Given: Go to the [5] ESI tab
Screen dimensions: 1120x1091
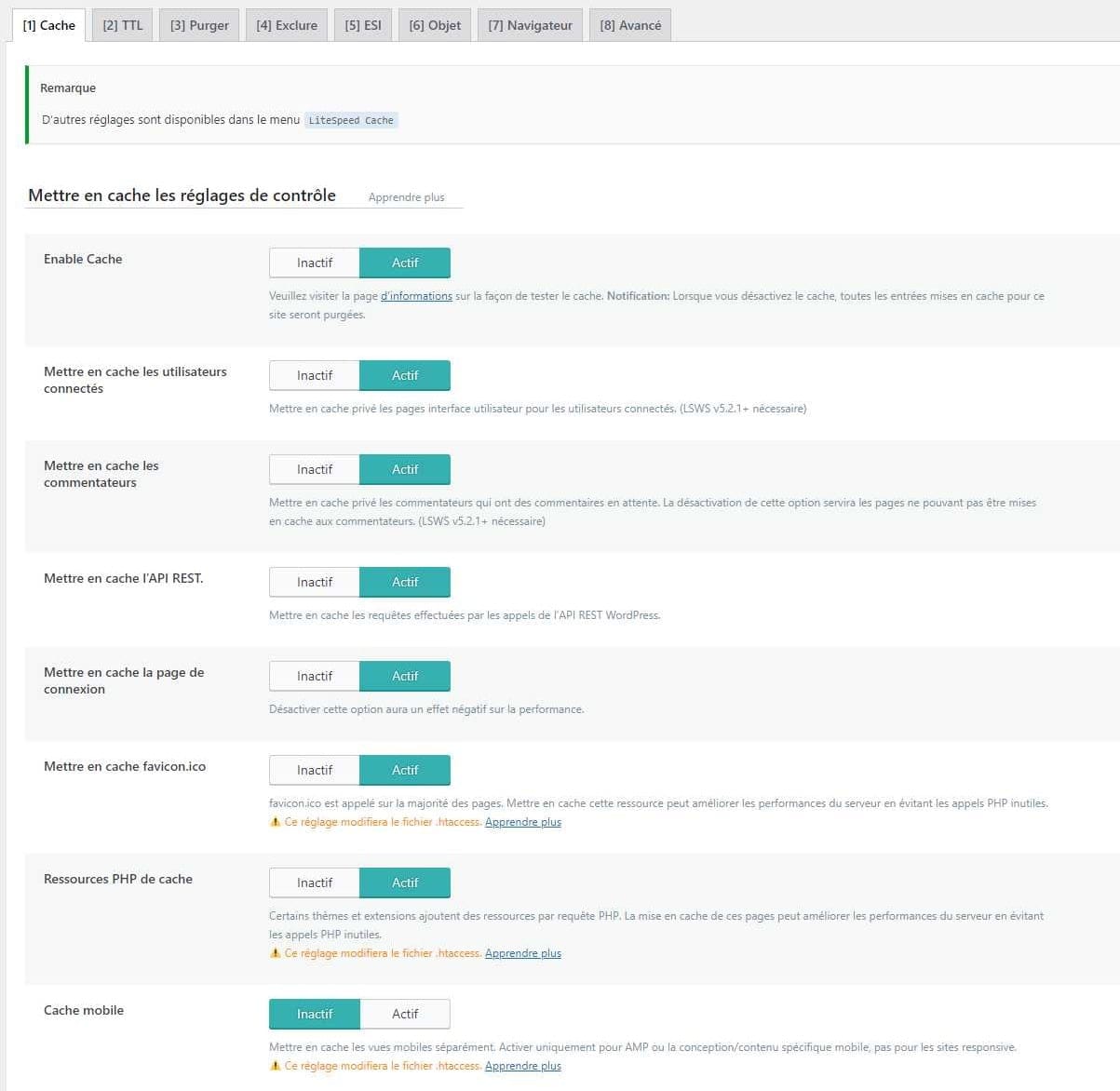Looking at the screenshot, I should (x=363, y=25).
